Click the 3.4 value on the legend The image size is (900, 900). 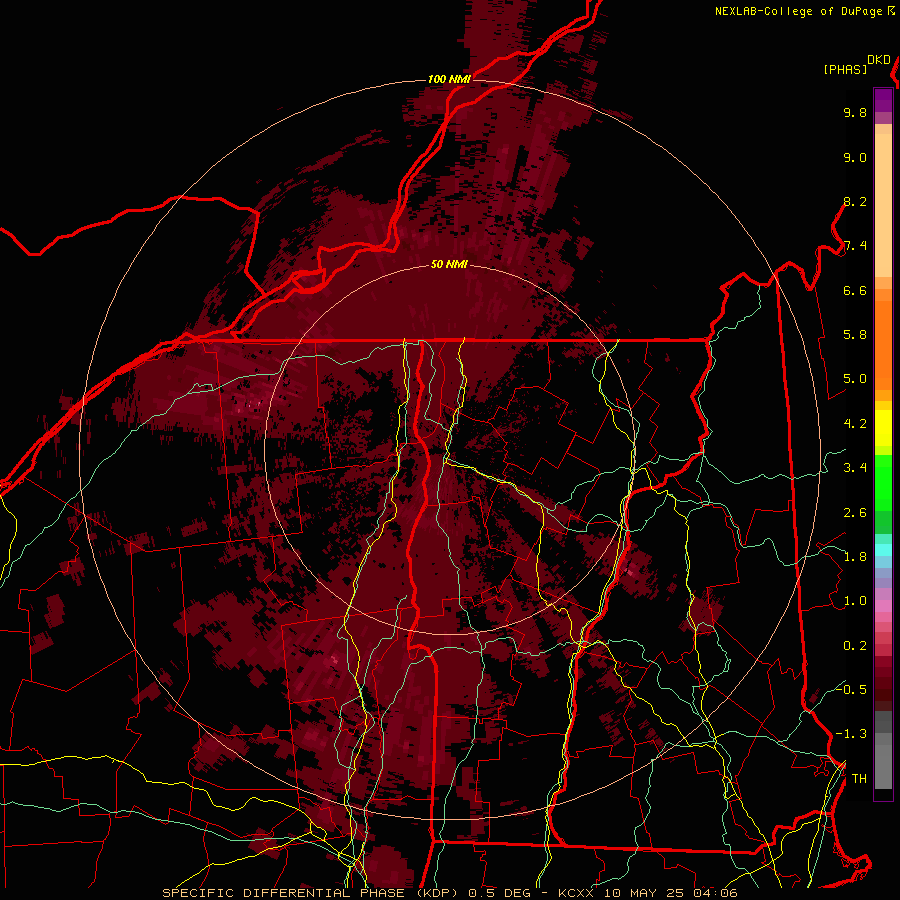point(855,468)
